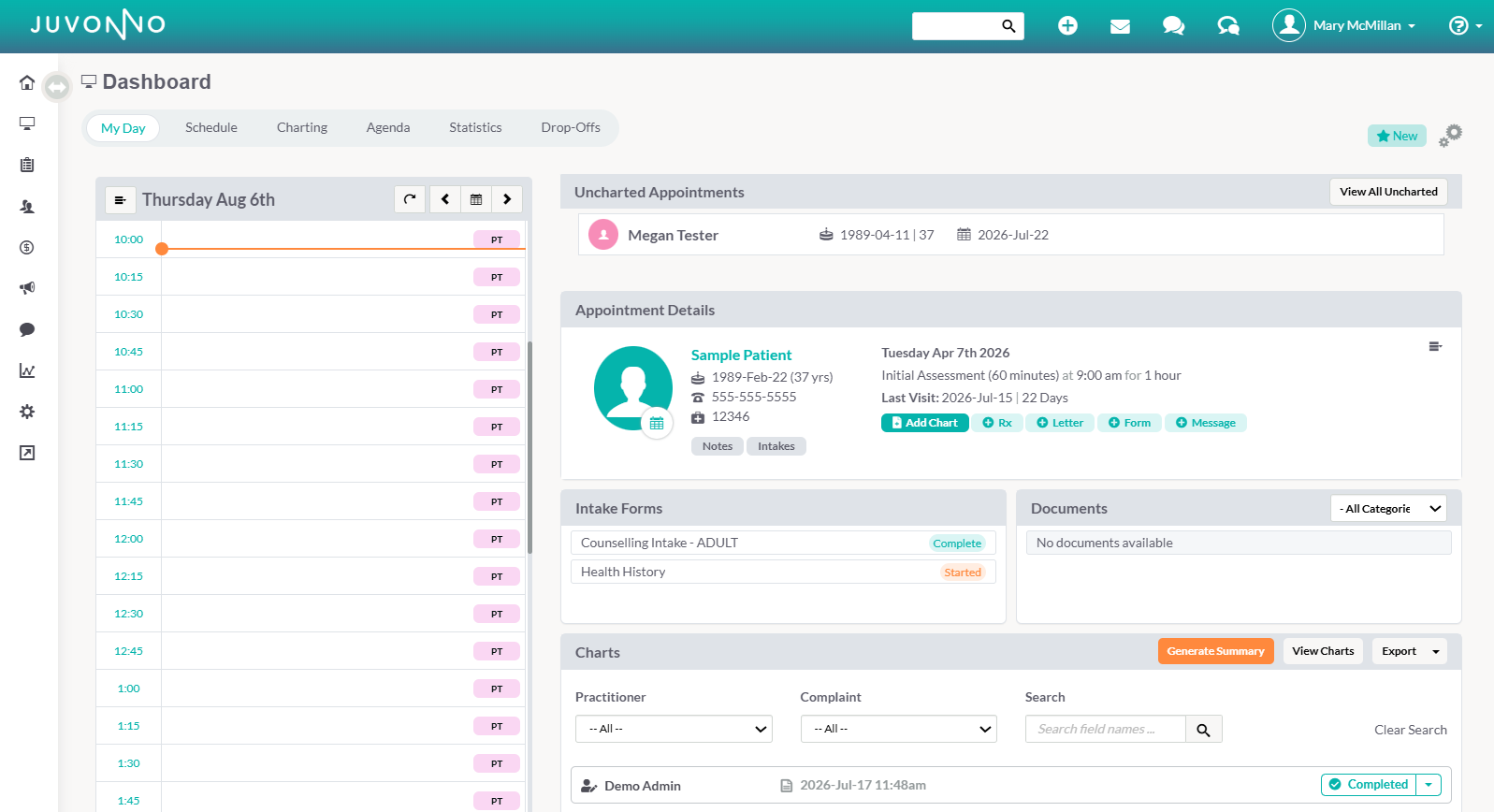
Task: Open the day schedule list menu icon
Action: point(120,199)
